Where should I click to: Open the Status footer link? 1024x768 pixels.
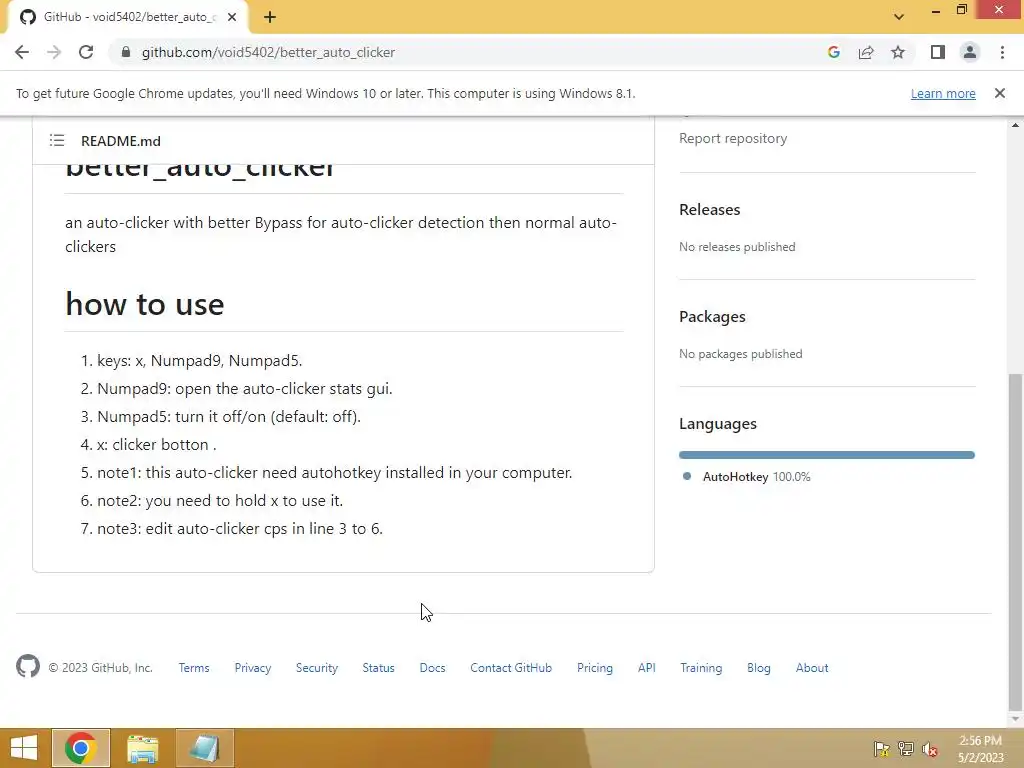click(x=379, y=668)
